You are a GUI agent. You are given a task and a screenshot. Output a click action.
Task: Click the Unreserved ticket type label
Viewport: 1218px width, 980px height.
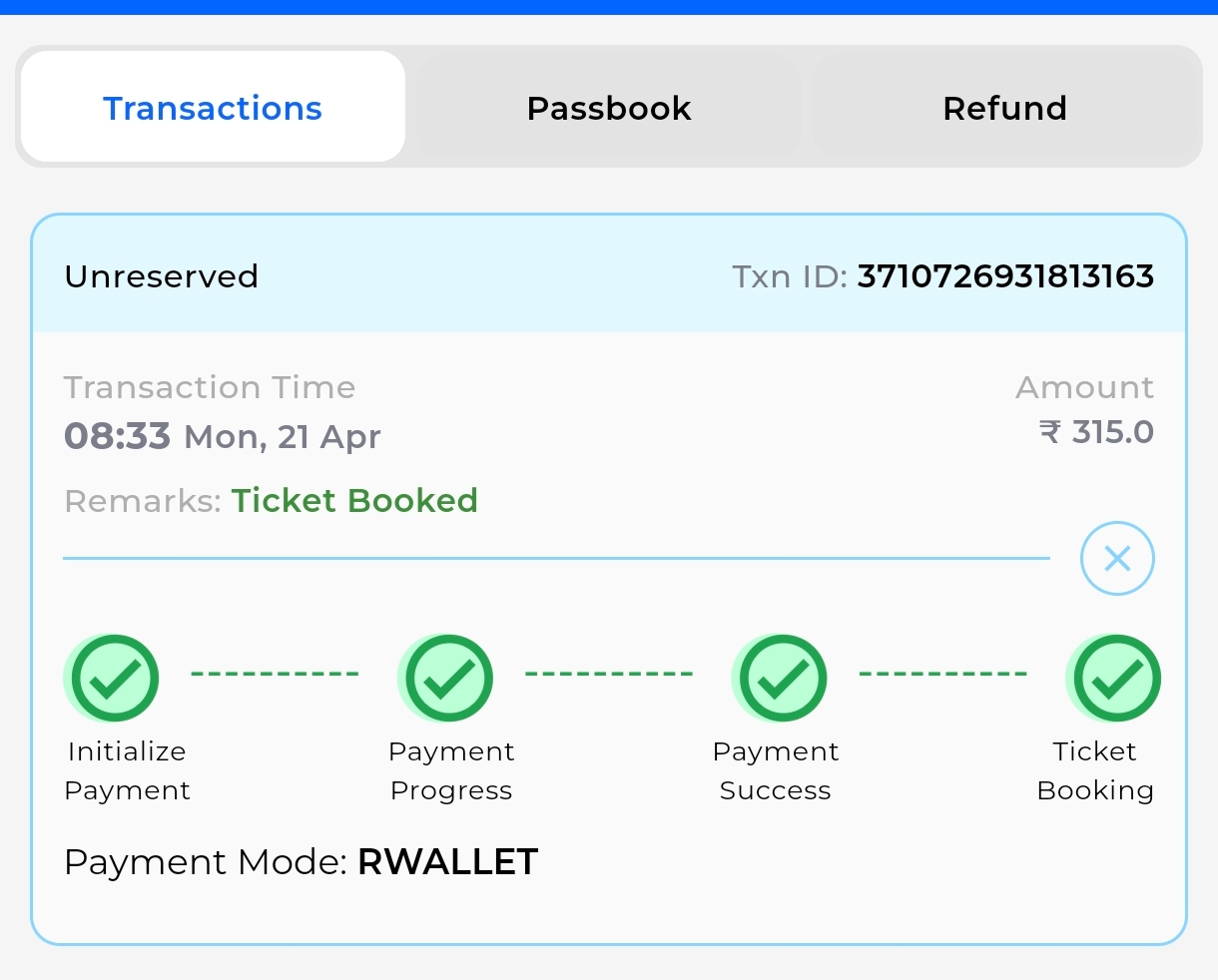tap(161, 276)
